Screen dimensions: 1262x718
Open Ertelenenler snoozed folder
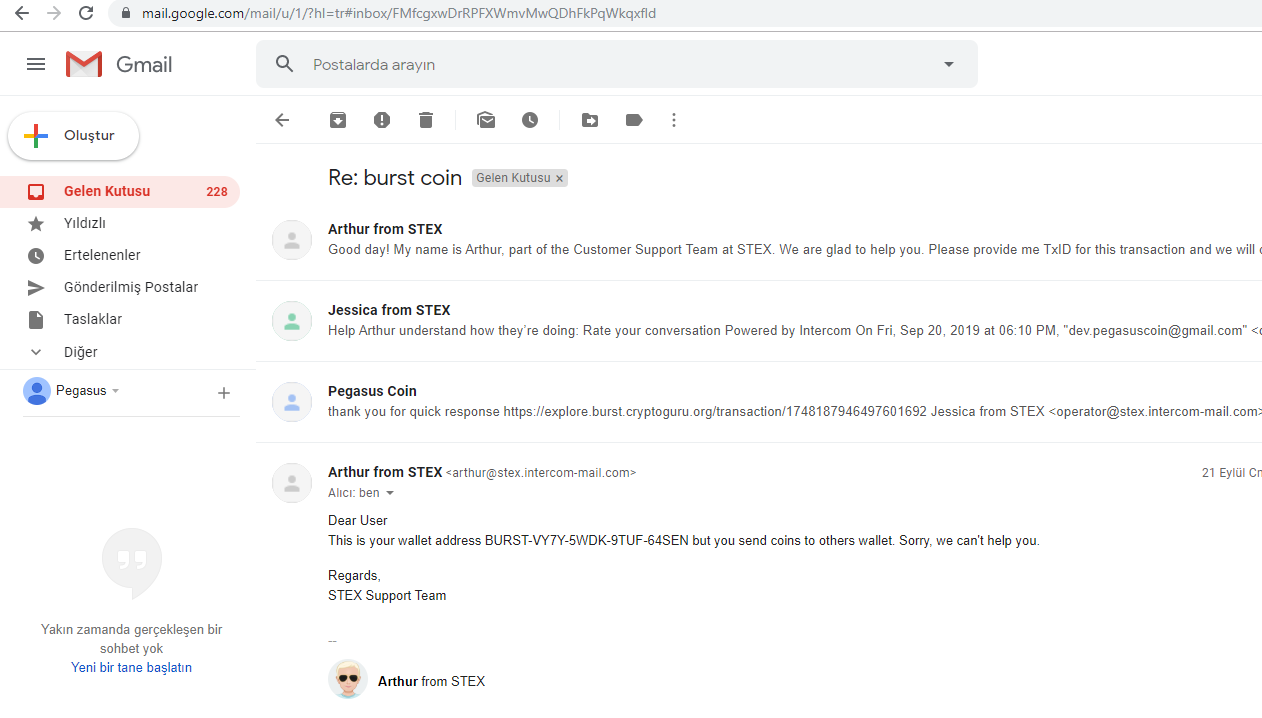pyautogui.click(x=120, y=255)
